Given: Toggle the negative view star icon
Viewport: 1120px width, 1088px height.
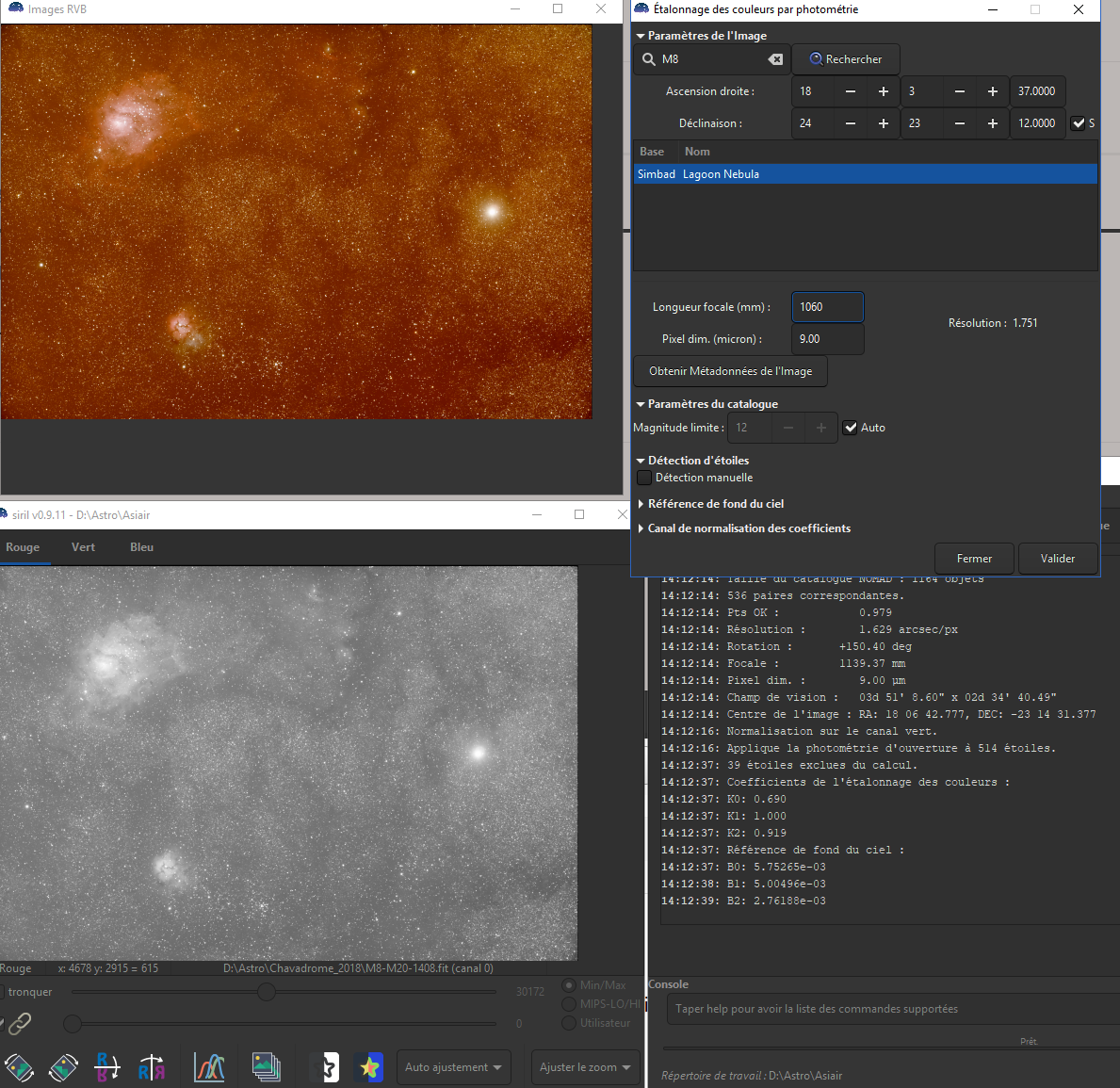Looking at the screenshot, I should pyautogui.click(x=326, y=1067).
